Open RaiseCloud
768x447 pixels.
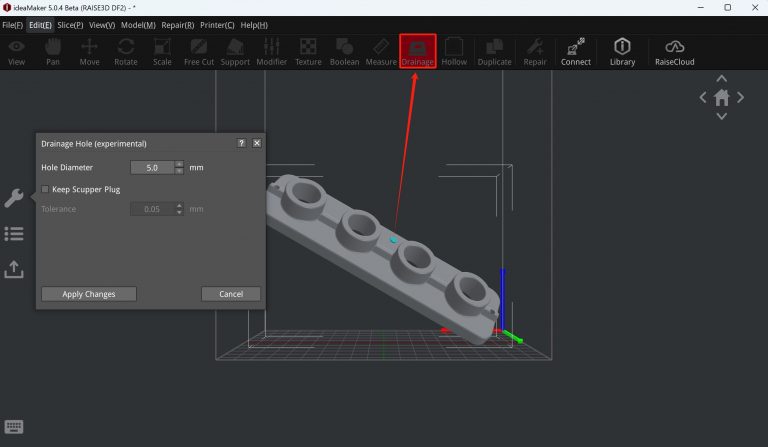pos(674,52)
